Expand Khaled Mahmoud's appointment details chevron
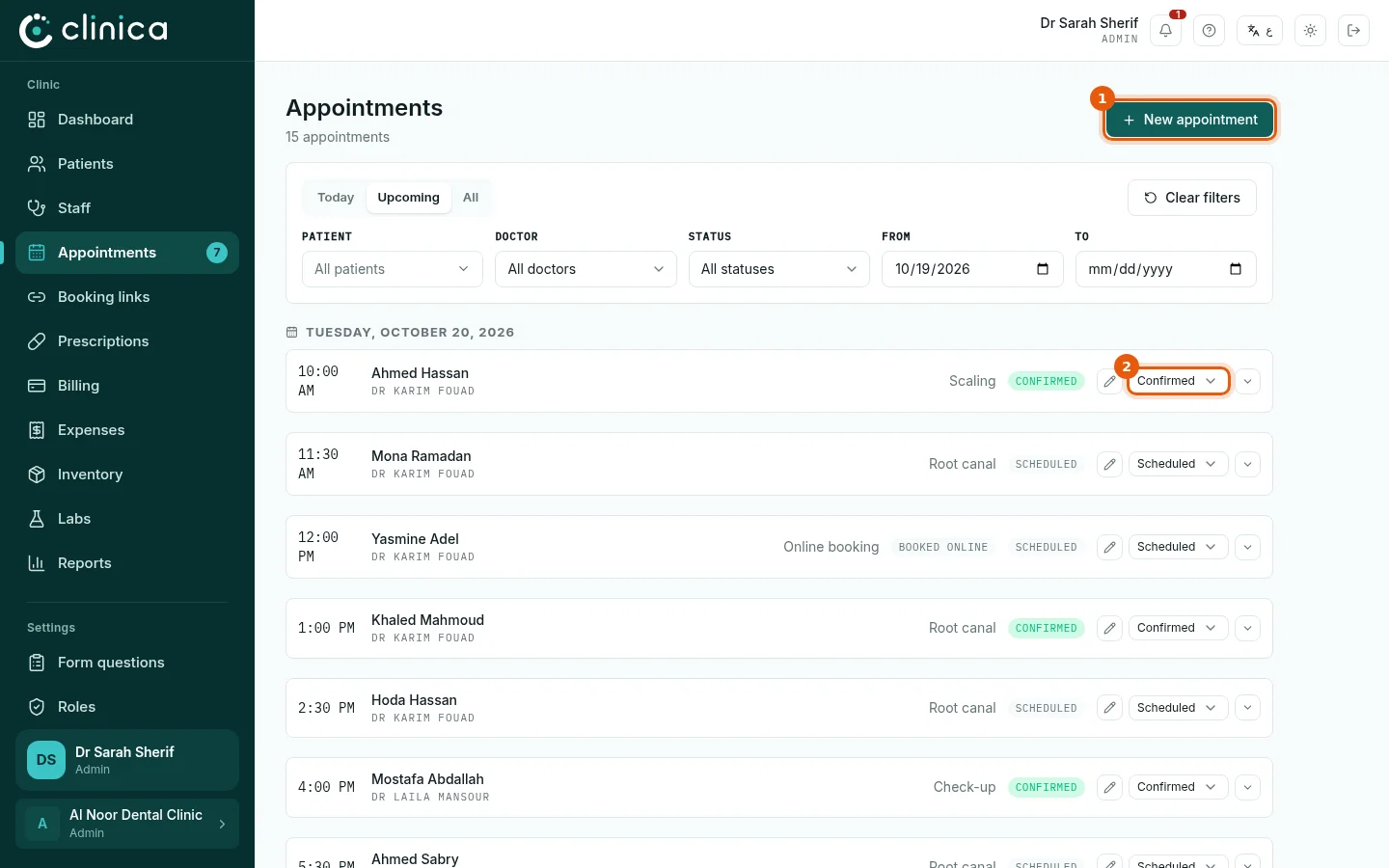 point(1247,628)
